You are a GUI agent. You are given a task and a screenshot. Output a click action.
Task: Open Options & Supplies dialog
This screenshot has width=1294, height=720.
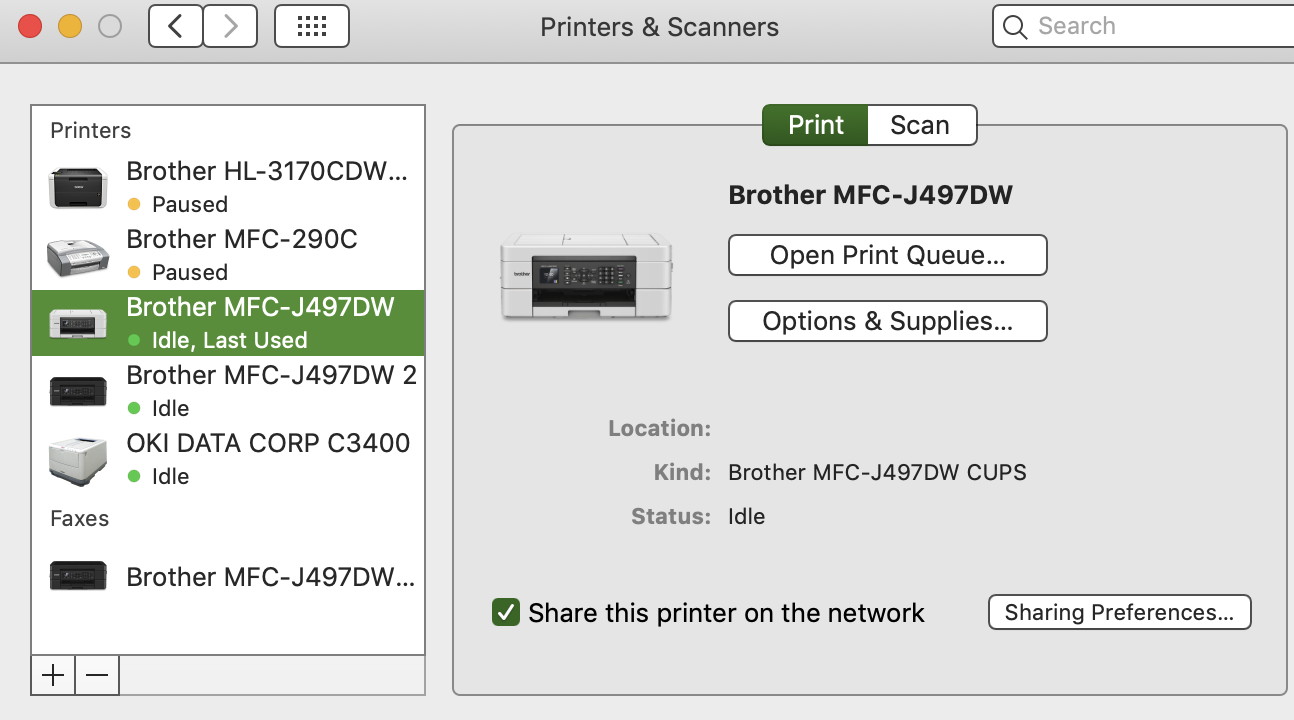click(x=887, y=321)
